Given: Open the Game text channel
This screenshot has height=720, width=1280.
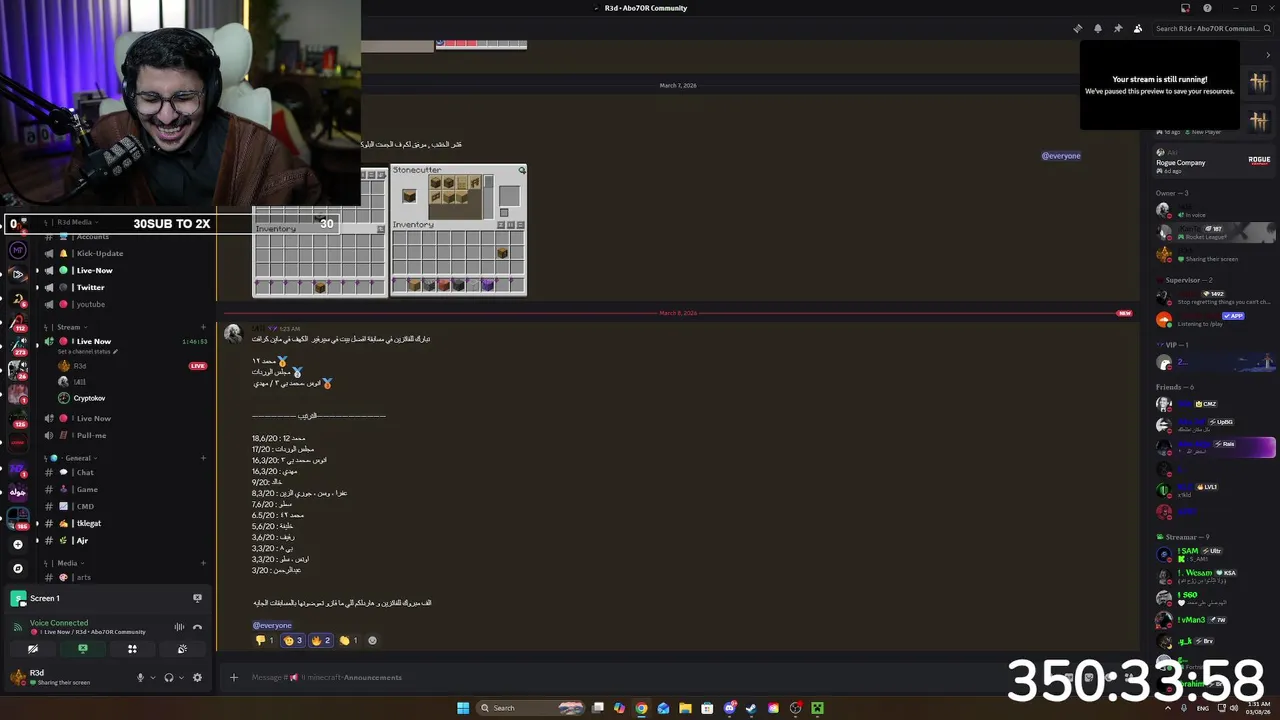Looking at the screenshot, I should pos(125,489).
